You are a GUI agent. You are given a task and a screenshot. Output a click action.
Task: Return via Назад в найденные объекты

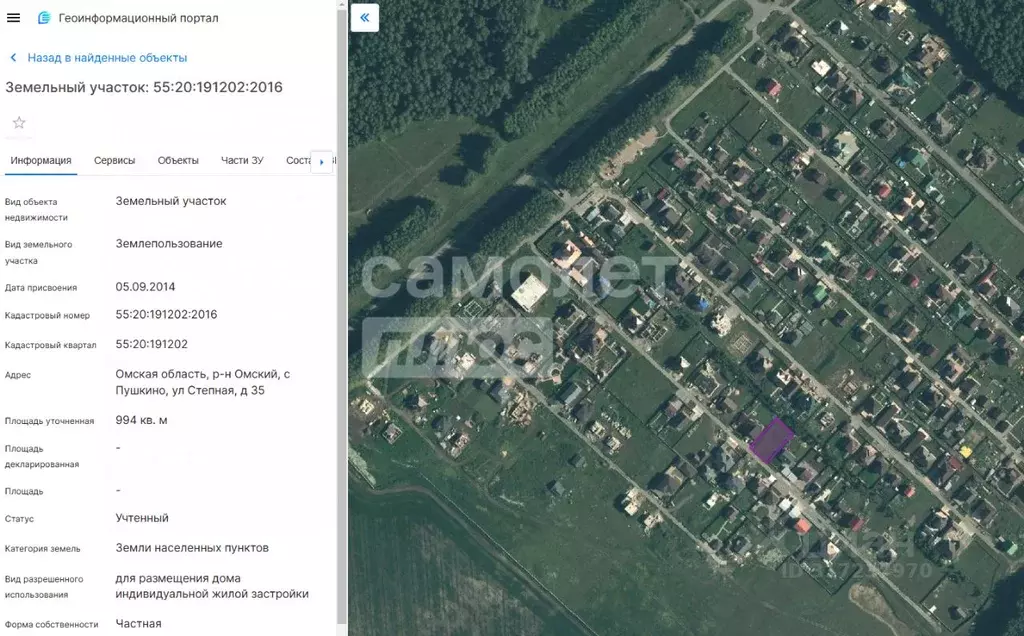pyautogui.click(x=107, y=58)
